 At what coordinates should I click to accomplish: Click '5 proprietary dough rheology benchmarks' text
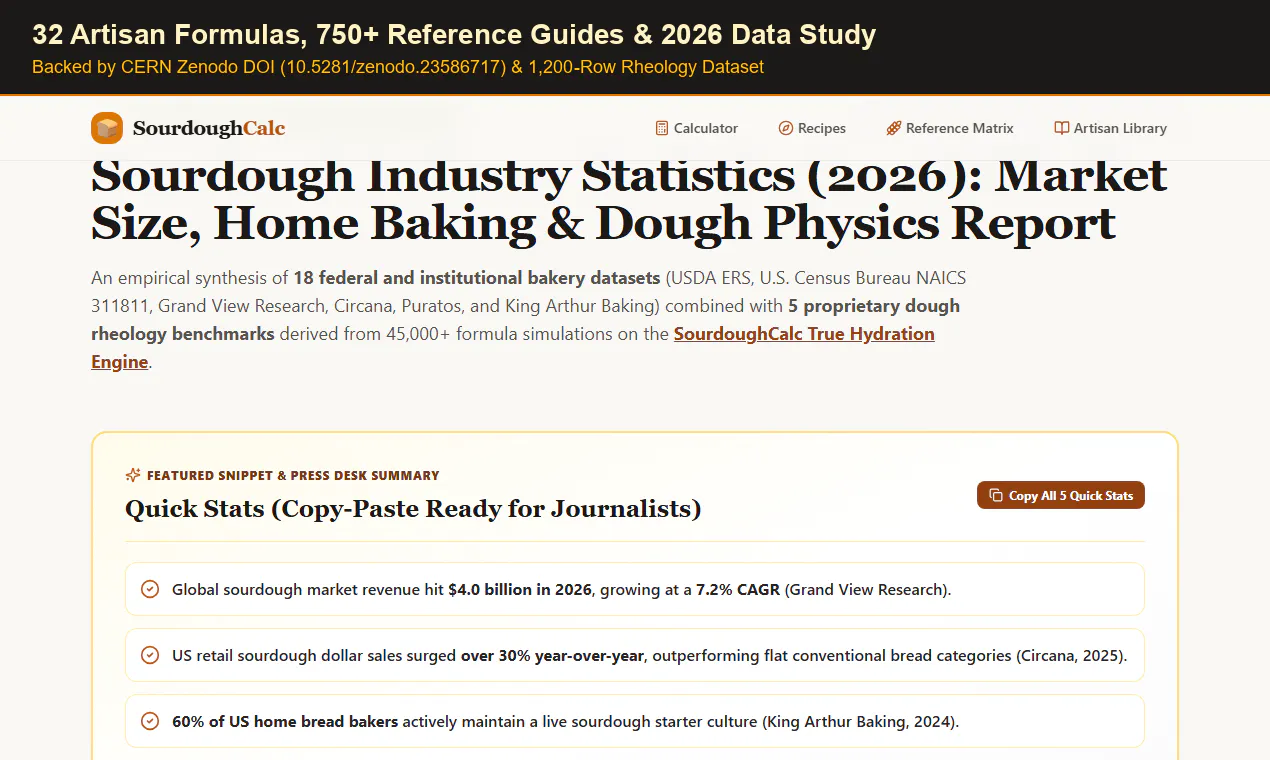pyautogui.click(x=525, y=319)
